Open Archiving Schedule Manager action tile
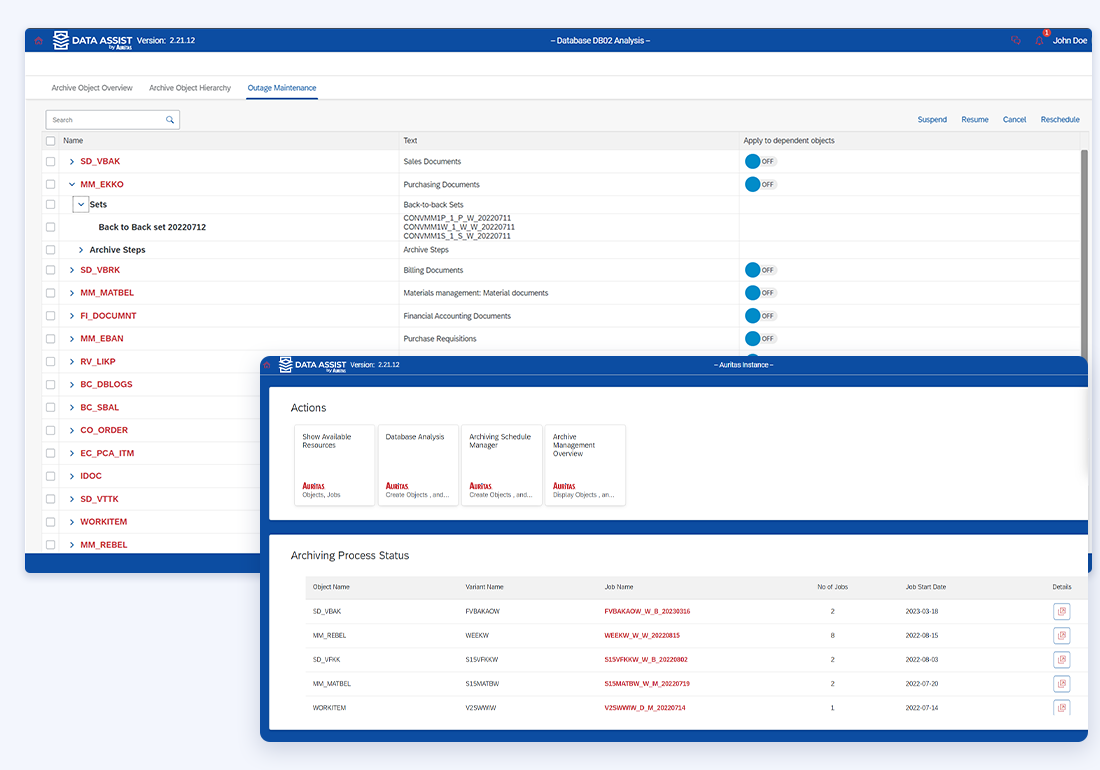The image size is (1100, 770). pyautogui.click(x=501, y=465)
